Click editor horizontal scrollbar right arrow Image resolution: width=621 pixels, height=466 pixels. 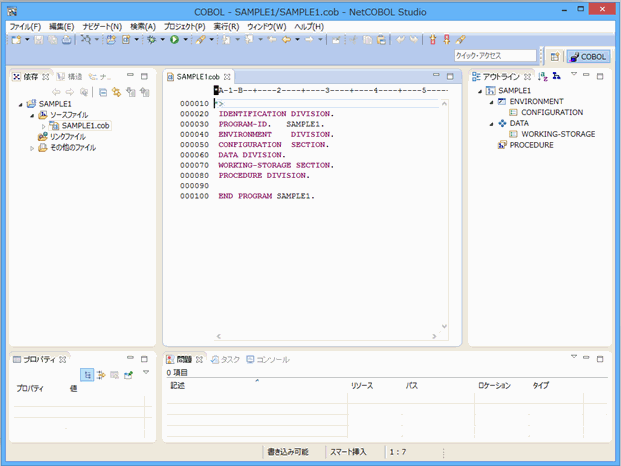coord(434,336)
